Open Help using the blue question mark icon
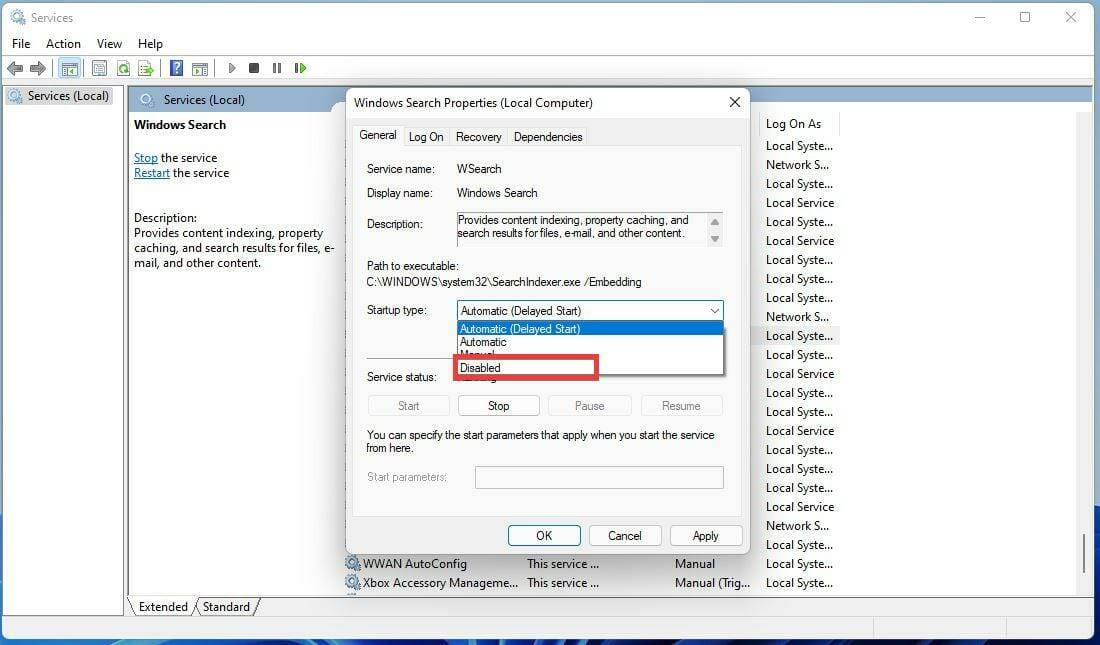Image resolution: width=1100 pixels, height=645 pixels. tap(176, 68)
